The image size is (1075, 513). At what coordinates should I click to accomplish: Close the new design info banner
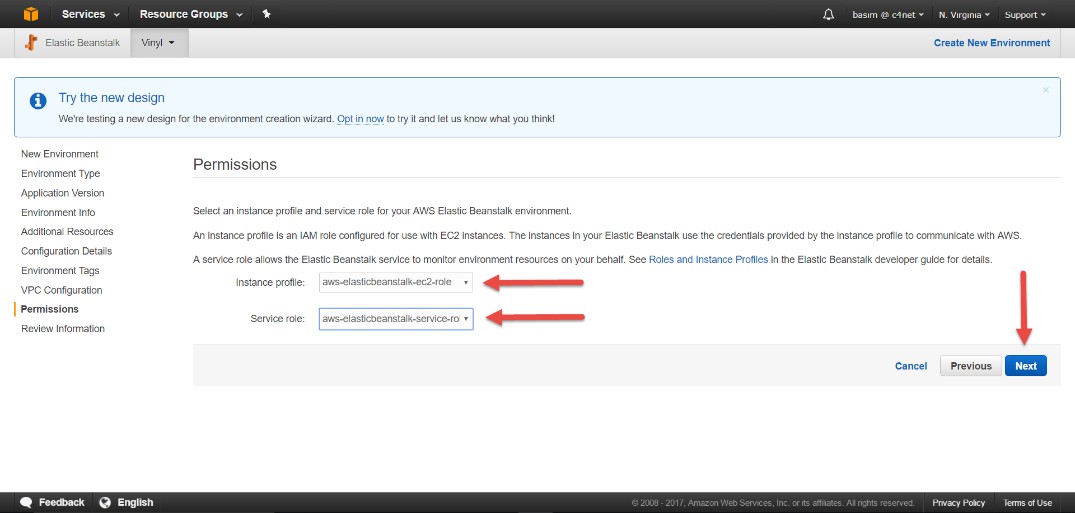(1046, 90)
